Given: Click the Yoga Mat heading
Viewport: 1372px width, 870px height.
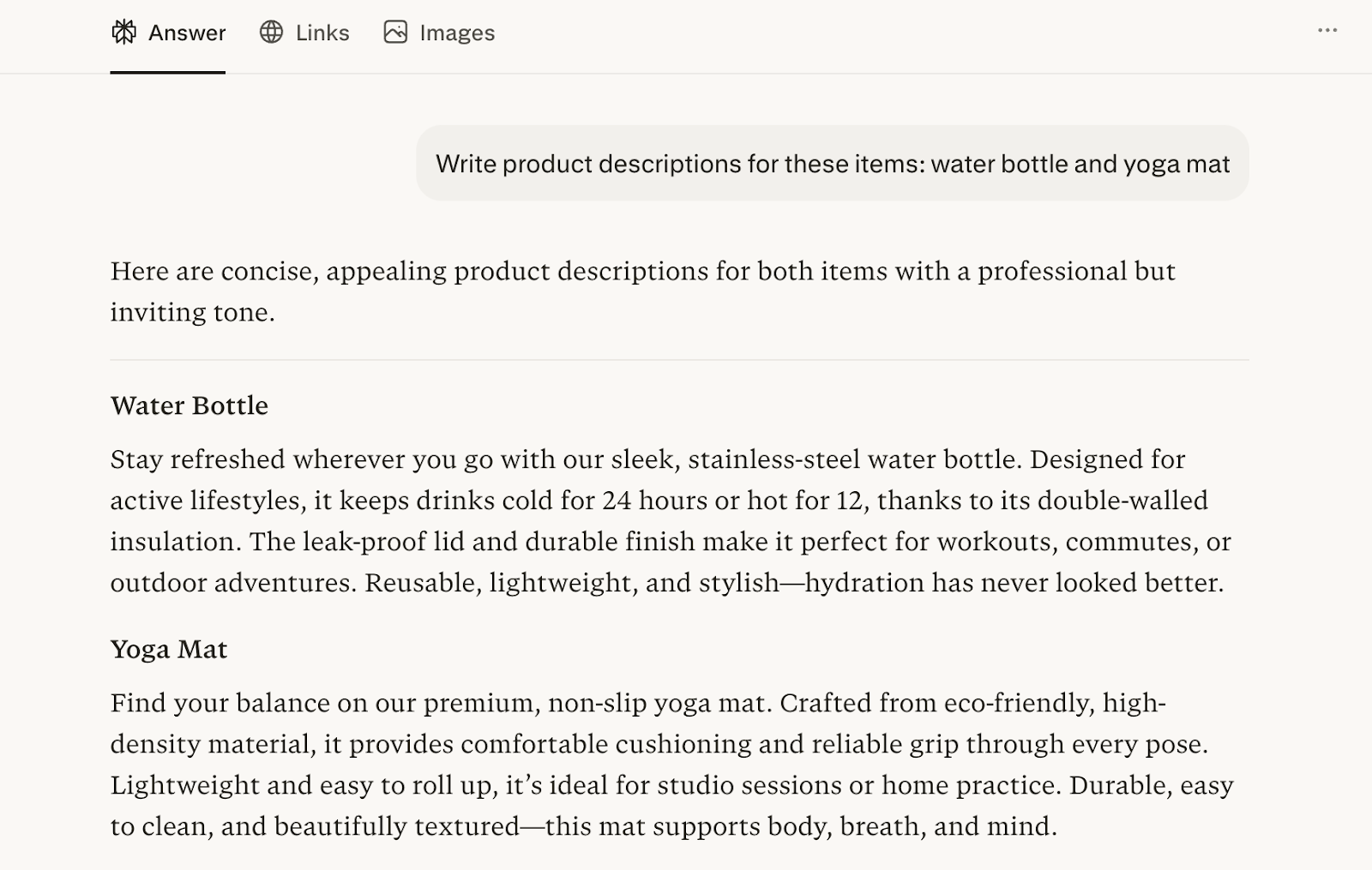Looking at the screenshot, I should [168, 649].
